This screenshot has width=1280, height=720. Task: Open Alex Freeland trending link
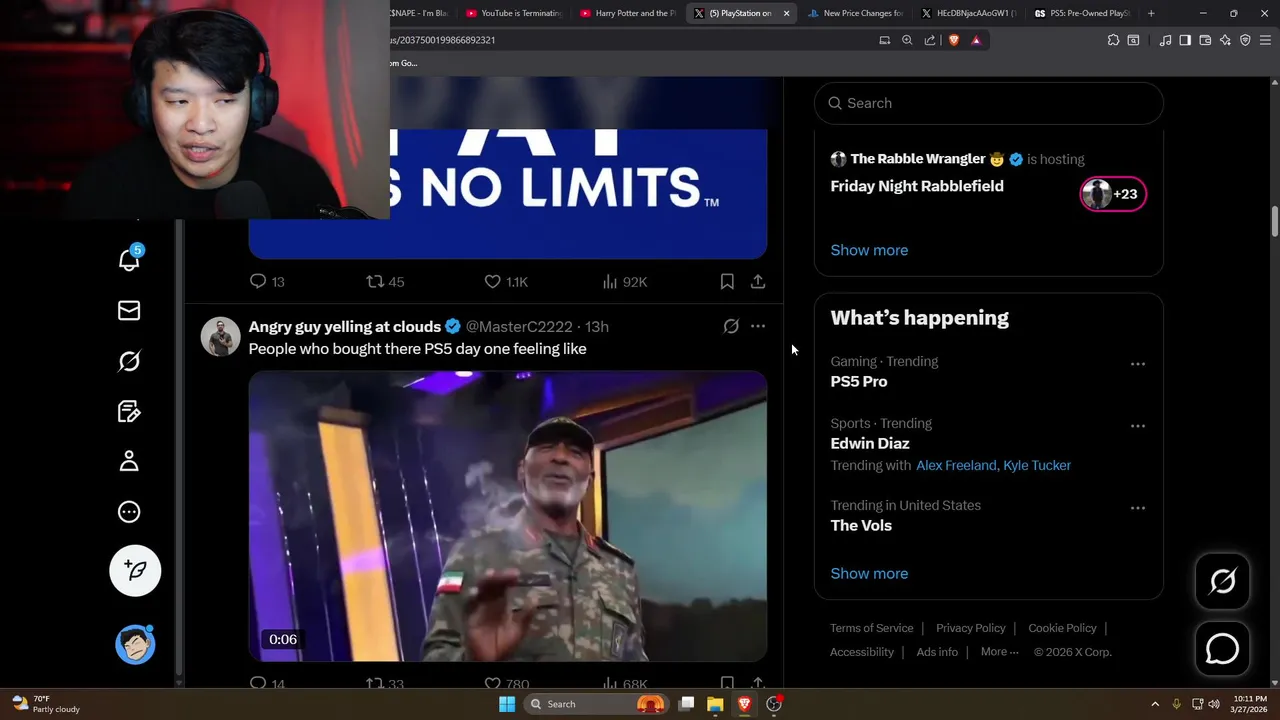tap(956, 465)
